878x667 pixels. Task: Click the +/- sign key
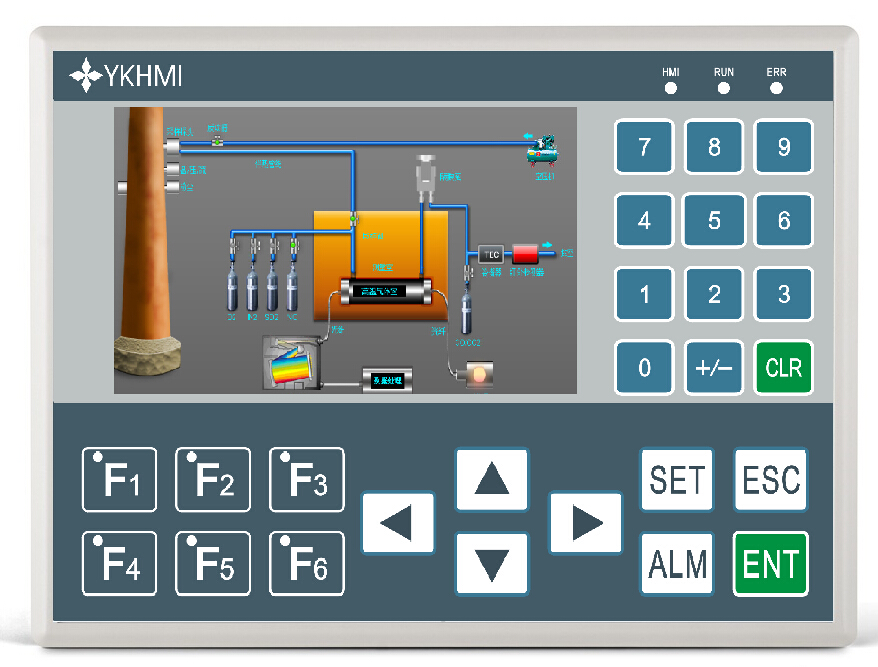tap(714, 367)
